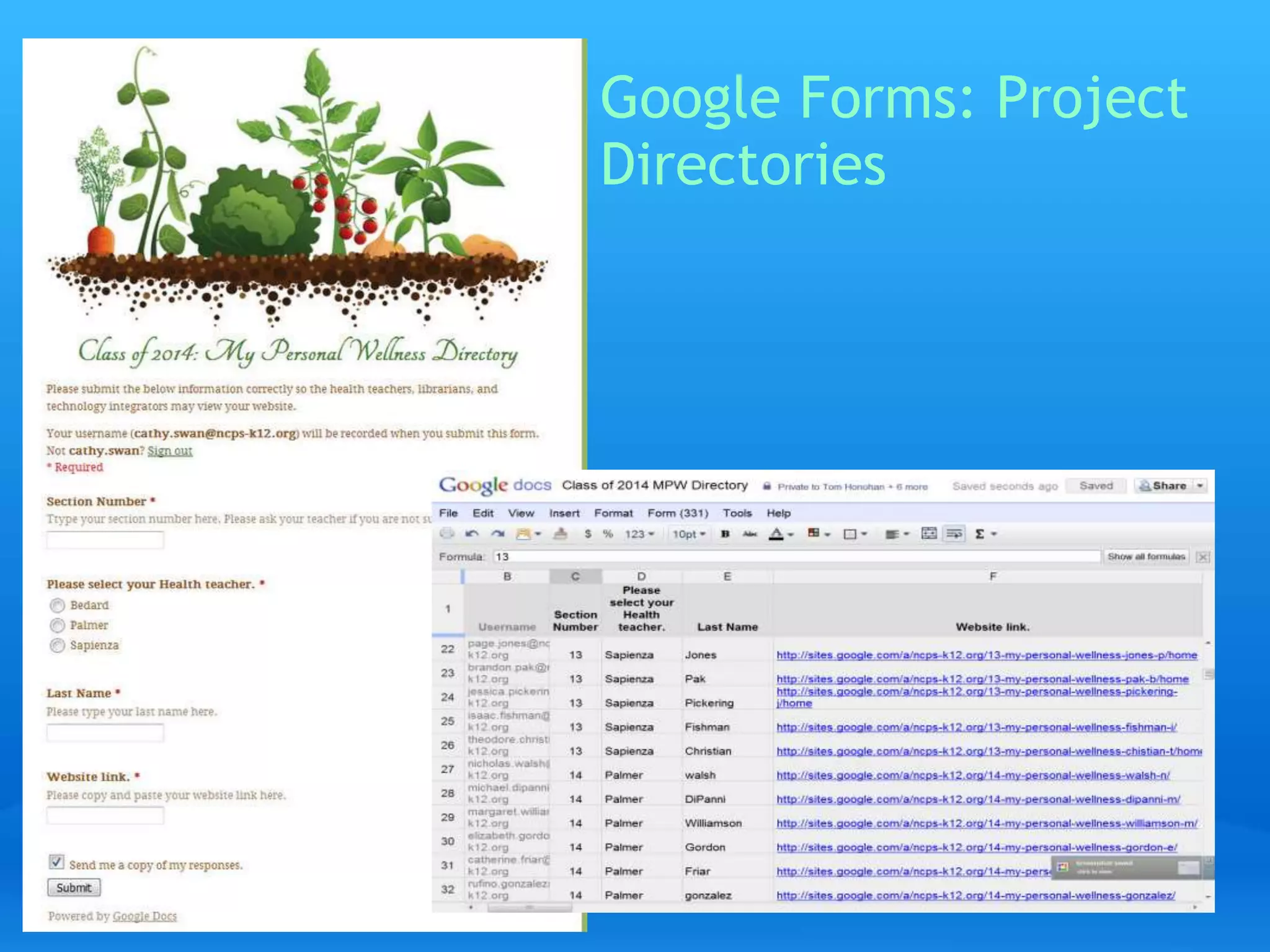Select column C header
The width and height of the screenshot is (1270, 952).
[575, 576]
